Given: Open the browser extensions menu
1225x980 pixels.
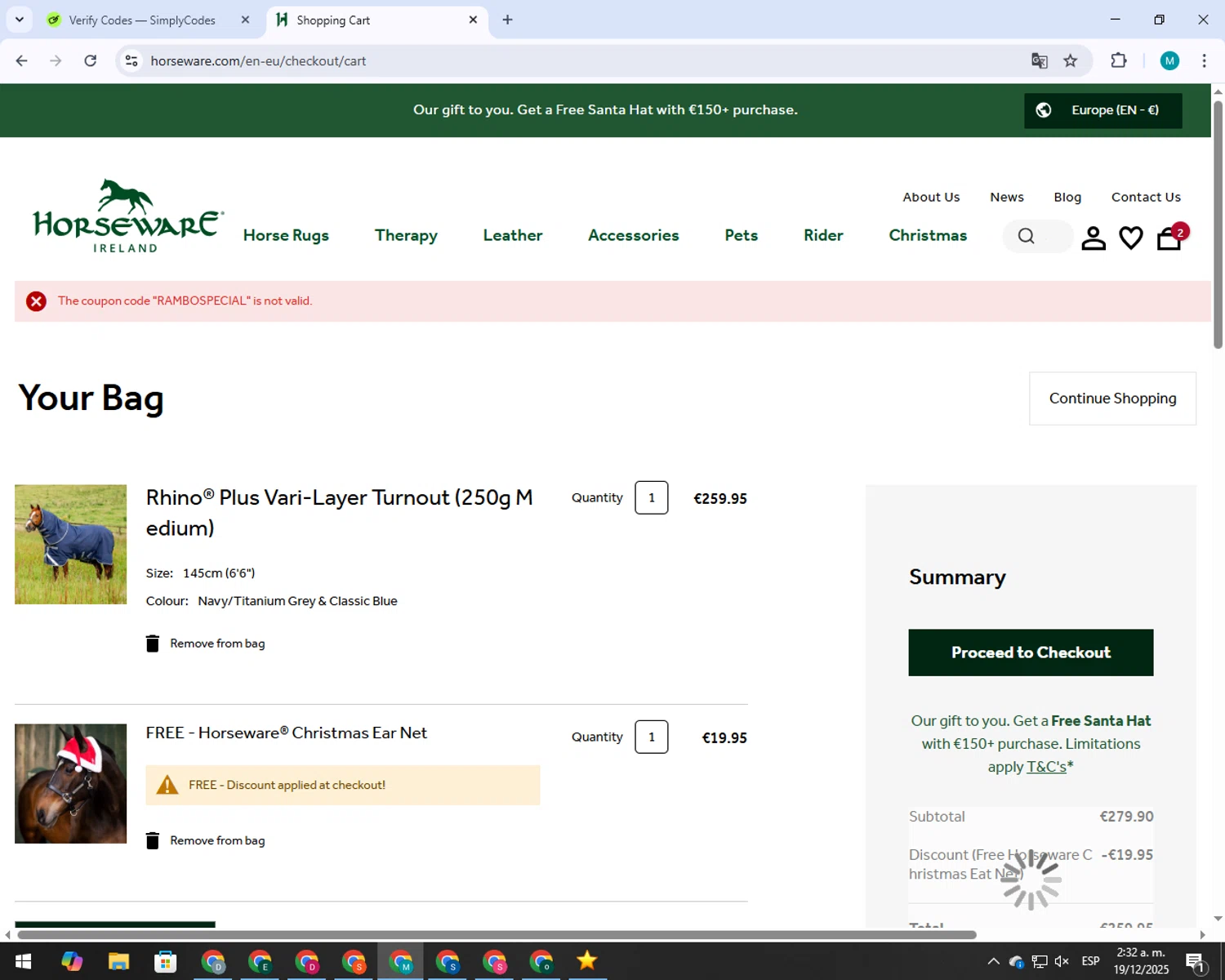Looking at the screenshot, I should click(1119, 60).
